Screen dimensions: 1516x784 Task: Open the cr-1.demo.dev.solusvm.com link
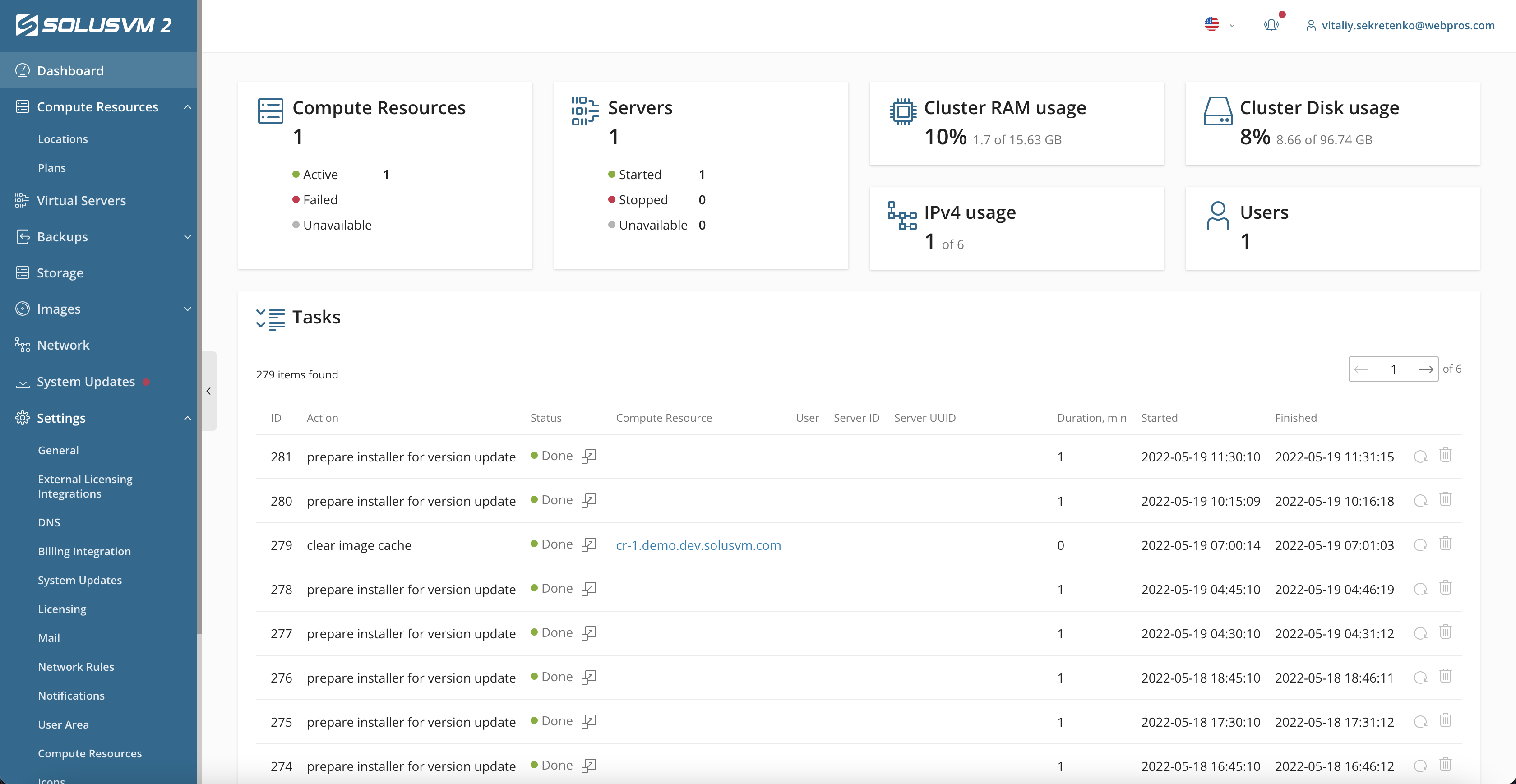[698, 545]
